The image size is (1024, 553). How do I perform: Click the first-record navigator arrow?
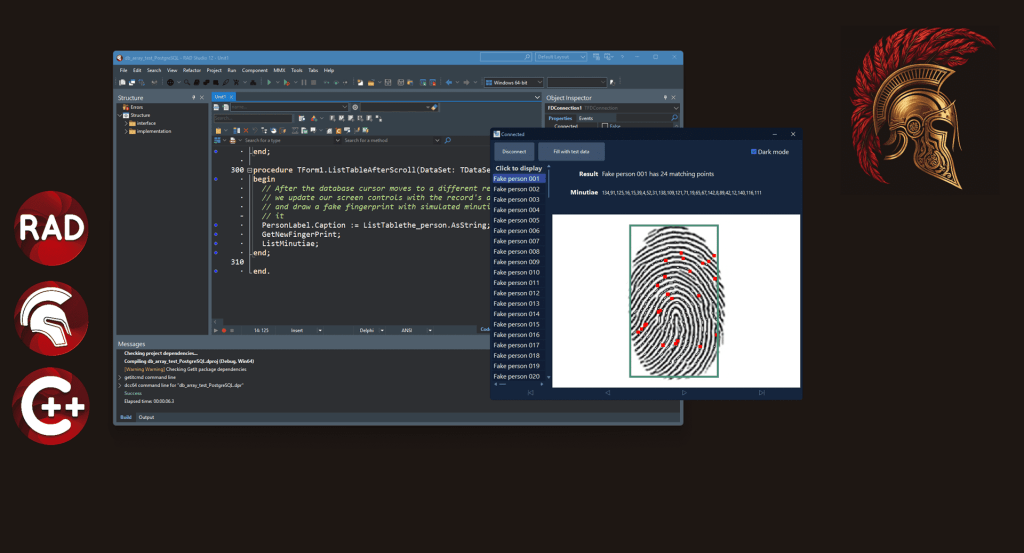tap(530, 393)
